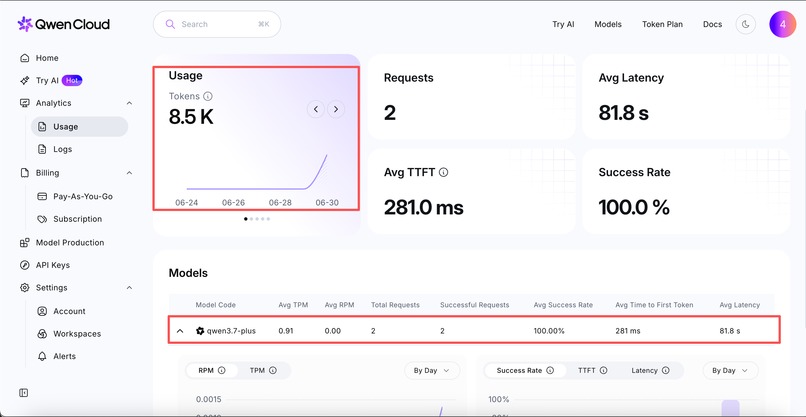The image size is (806, 417).
Task: Toggle dark mode moon icon
Action: 745,24
